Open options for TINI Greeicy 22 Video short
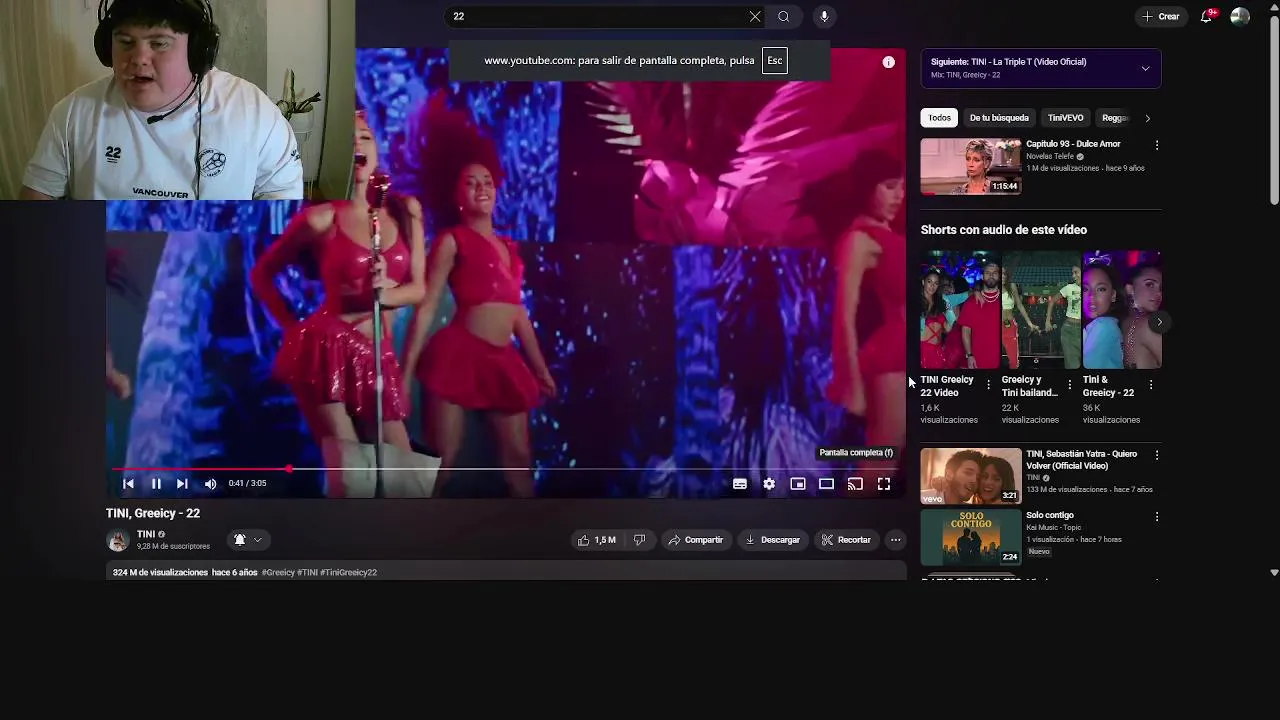The image size is (1280, 720). click(x=989, y=385)
